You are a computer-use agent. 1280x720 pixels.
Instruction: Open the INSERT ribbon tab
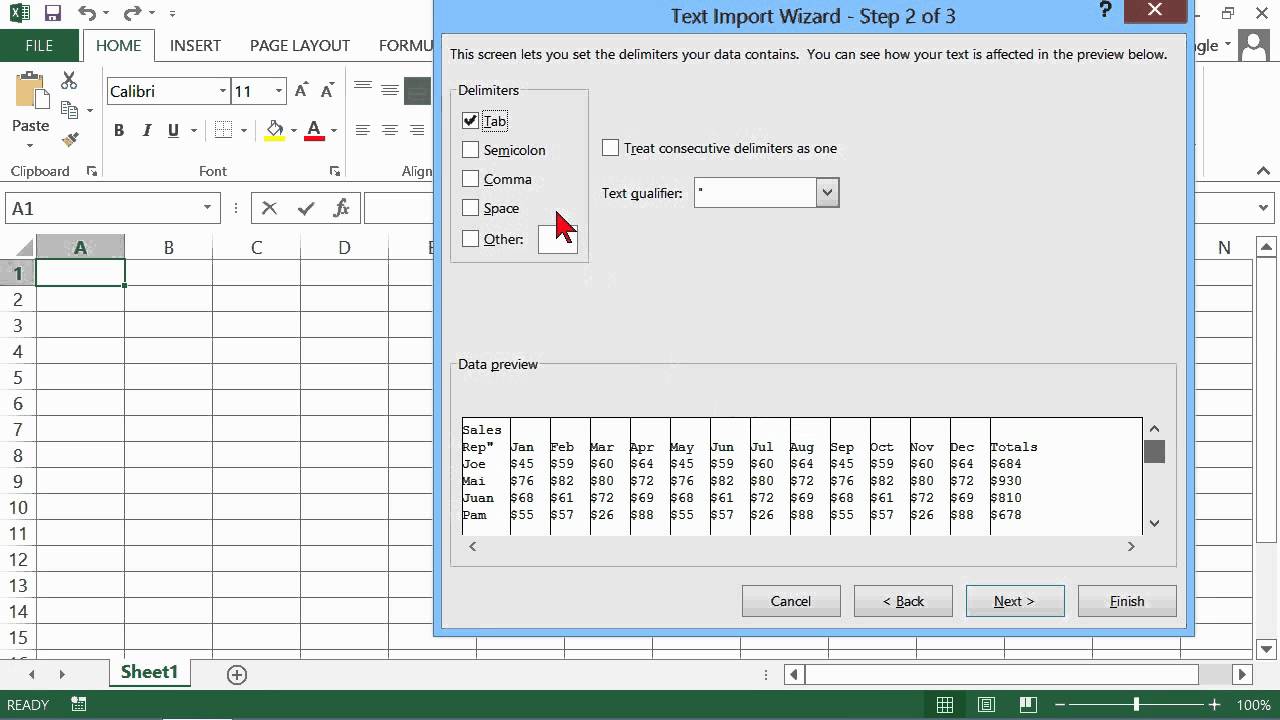tap(196, 46)
